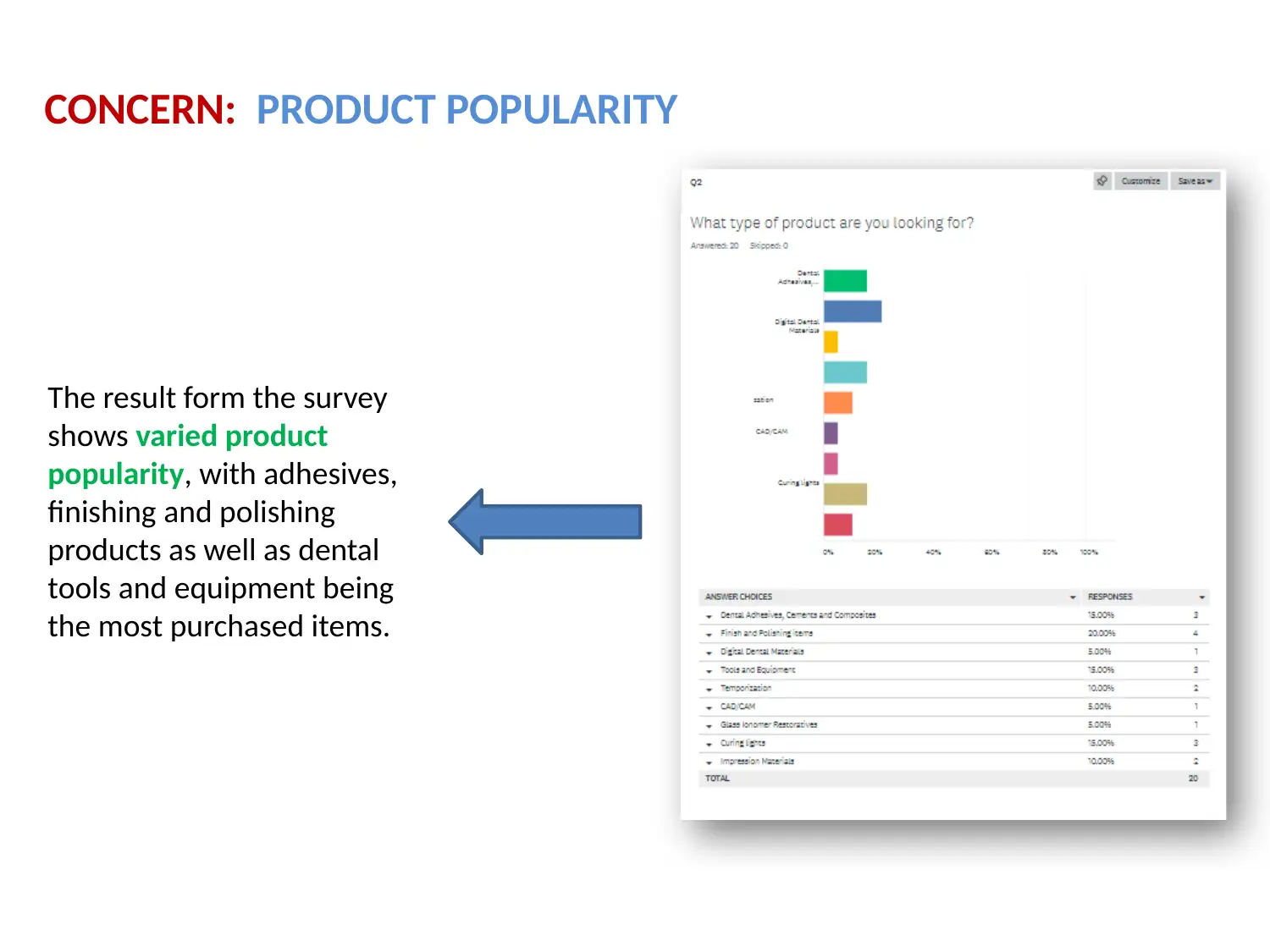Click 'Dental Adhesives, Cements and Composites' in table
Viewport: 1270px width, 952px height.
(798, 615)
